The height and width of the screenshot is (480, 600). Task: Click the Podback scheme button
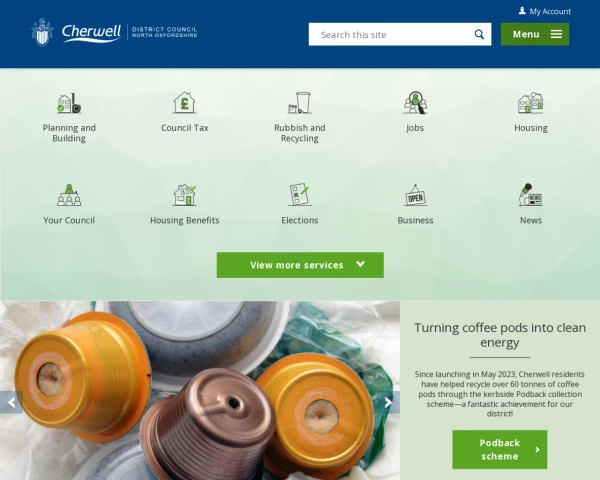click(x=500, y=449)
